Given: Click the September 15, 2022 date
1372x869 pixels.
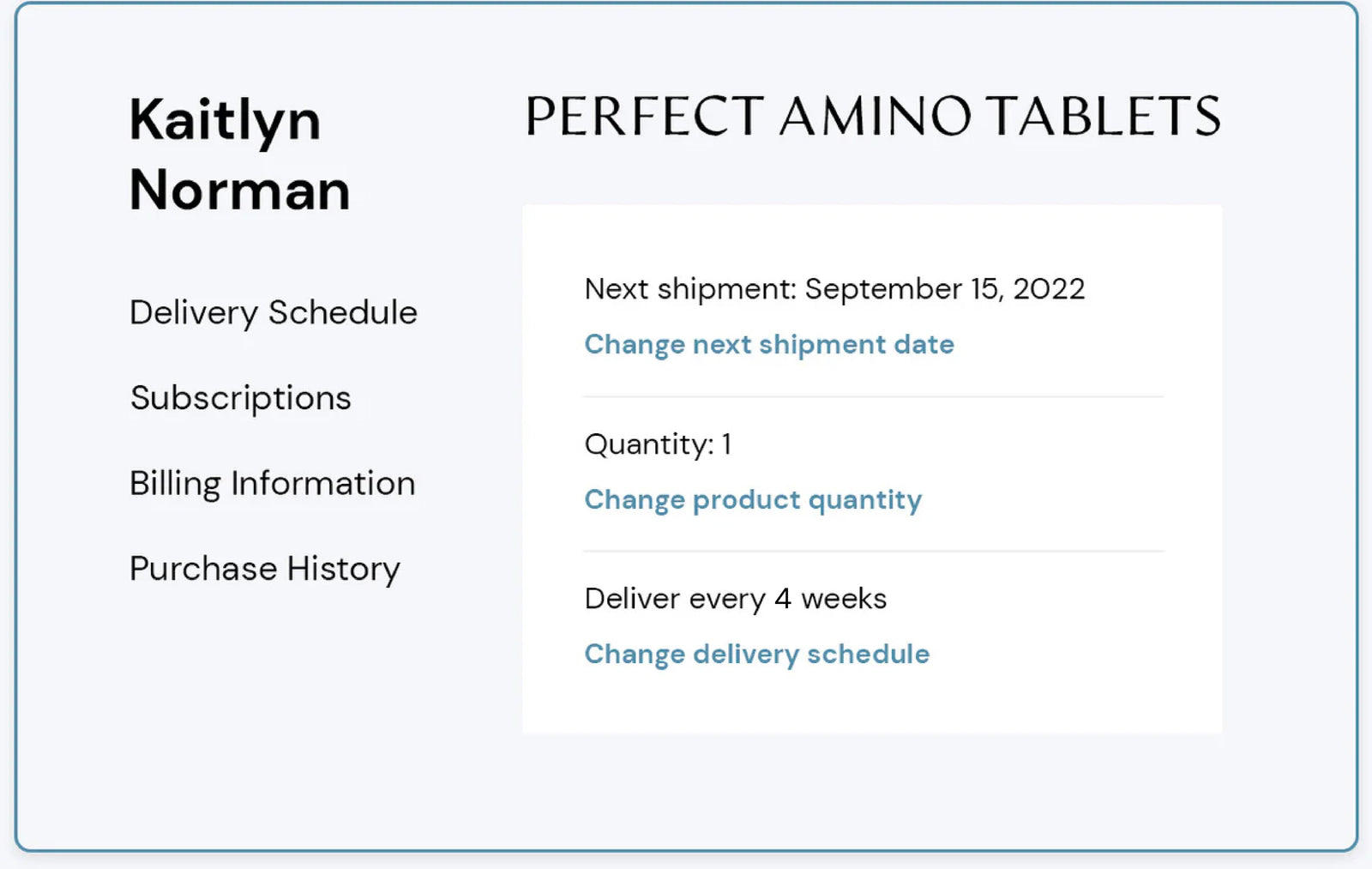Looking at the screenshot, I should (944, 289).
